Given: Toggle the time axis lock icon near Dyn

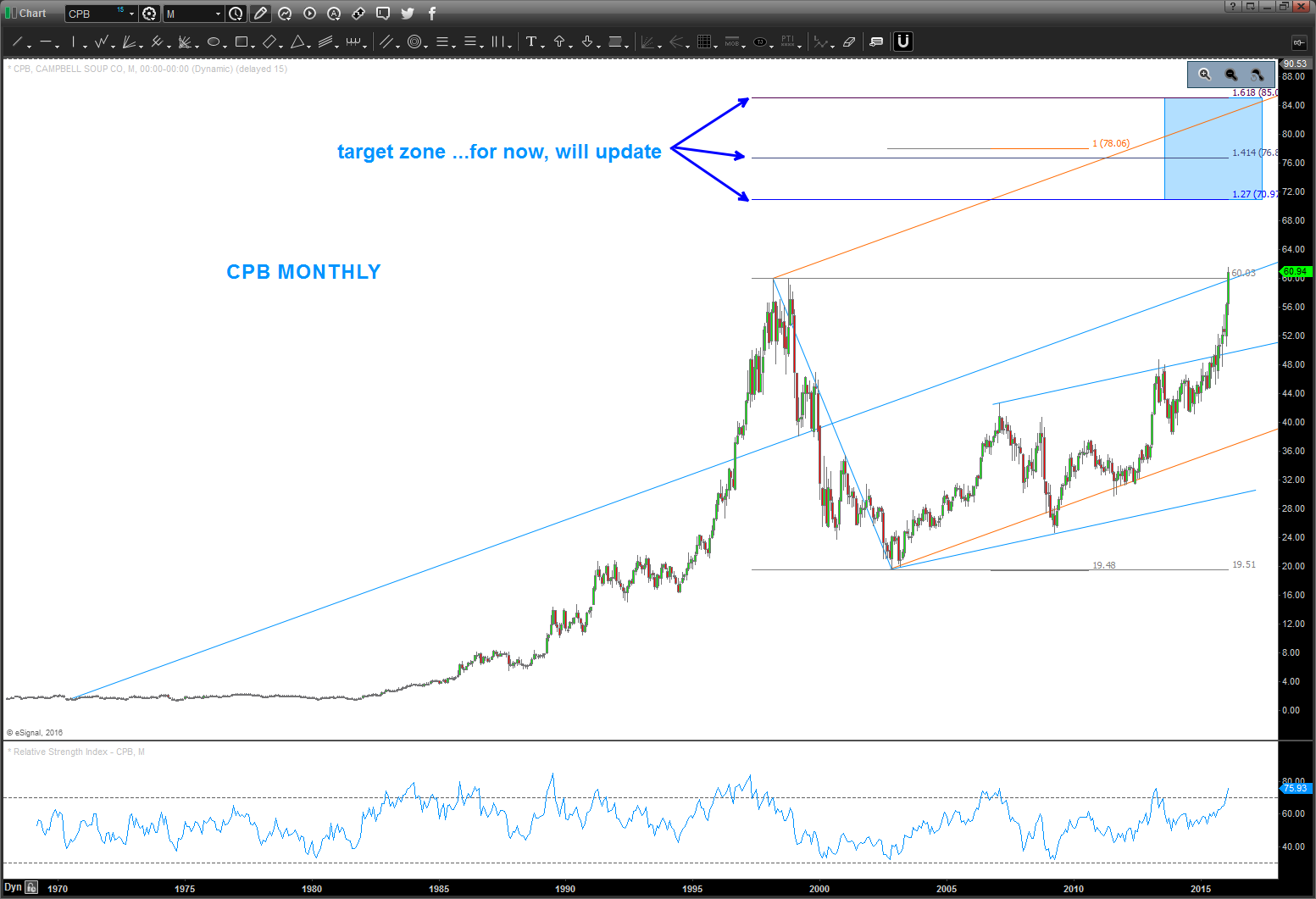Looking at the screenshot, I should (x=31, y=887).
